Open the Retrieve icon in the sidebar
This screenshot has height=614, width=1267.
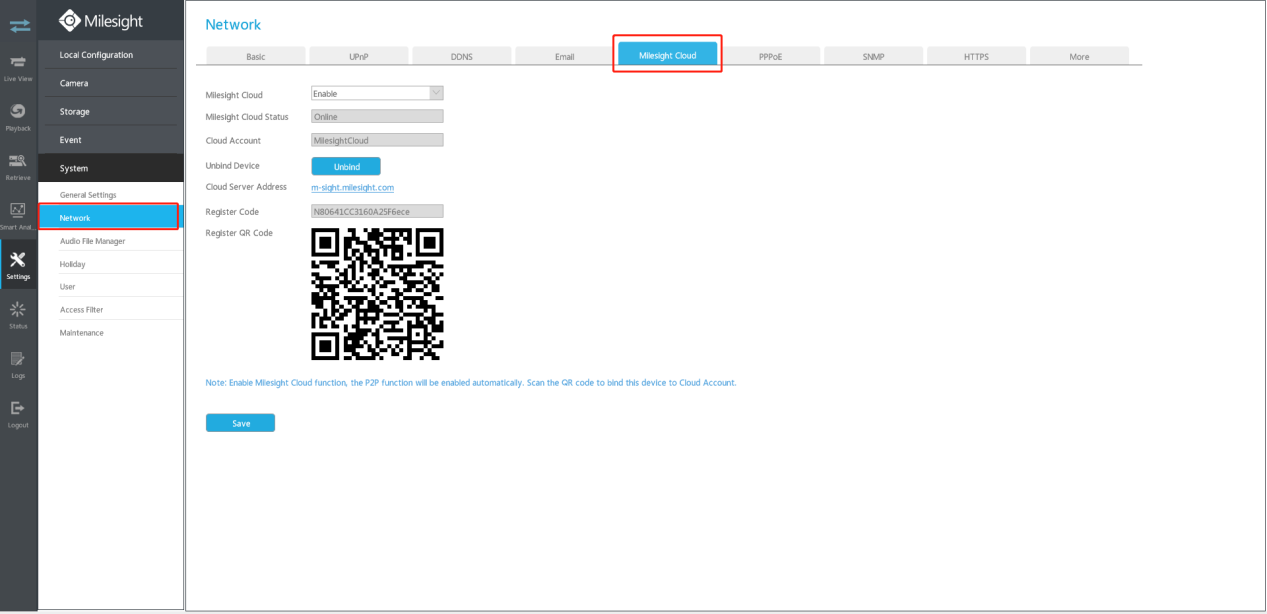pyautogui.click(x=18, y=165)
